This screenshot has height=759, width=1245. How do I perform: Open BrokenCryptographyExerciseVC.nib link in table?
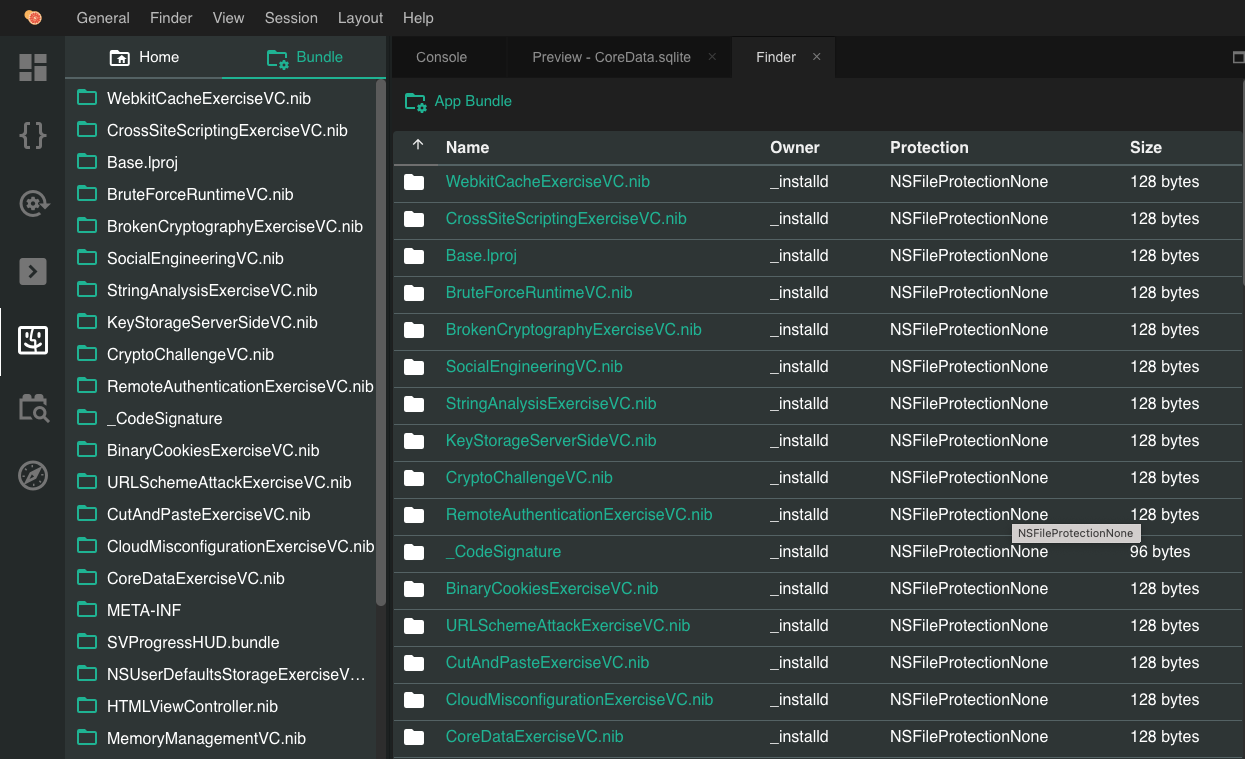click(573, 330)
